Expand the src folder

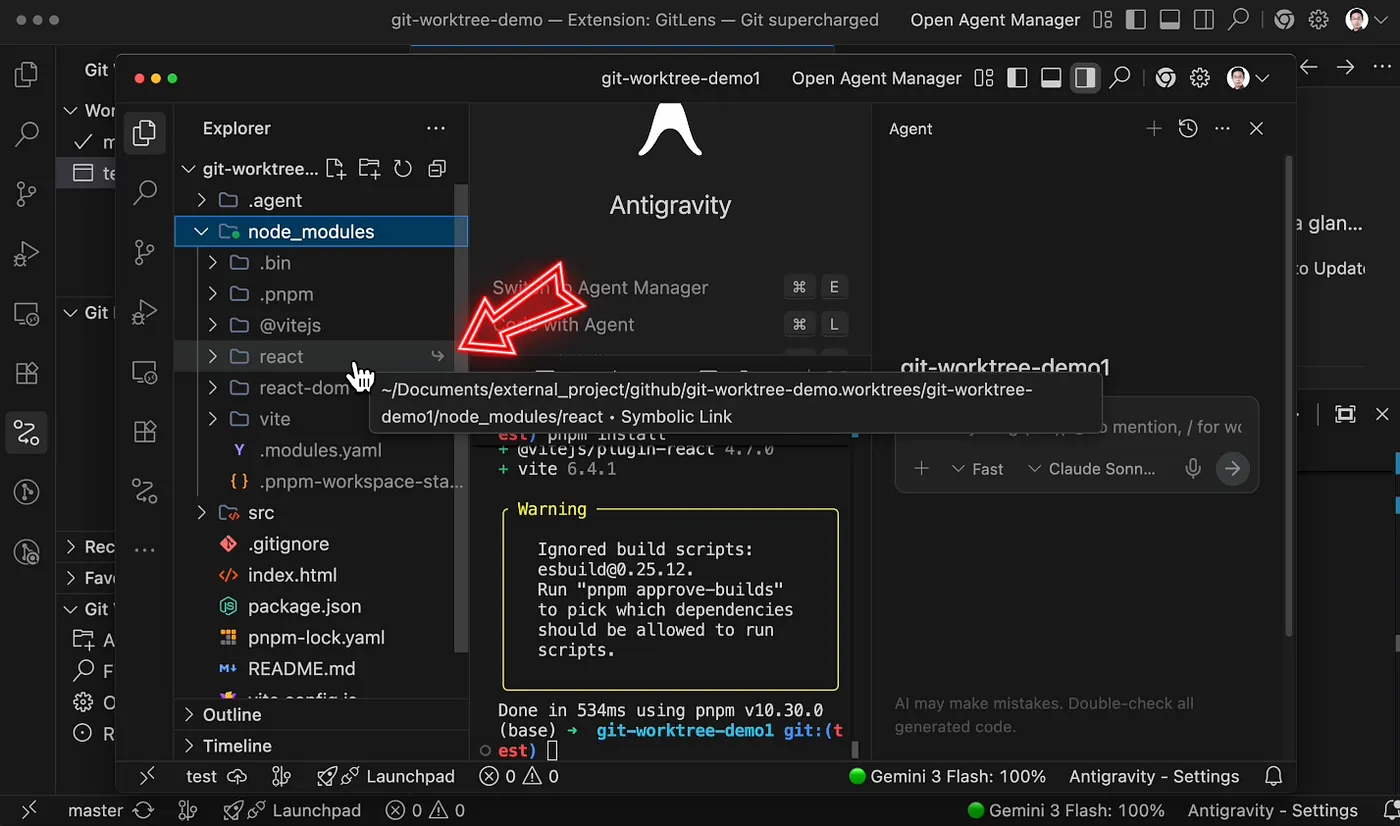[321, 512]
